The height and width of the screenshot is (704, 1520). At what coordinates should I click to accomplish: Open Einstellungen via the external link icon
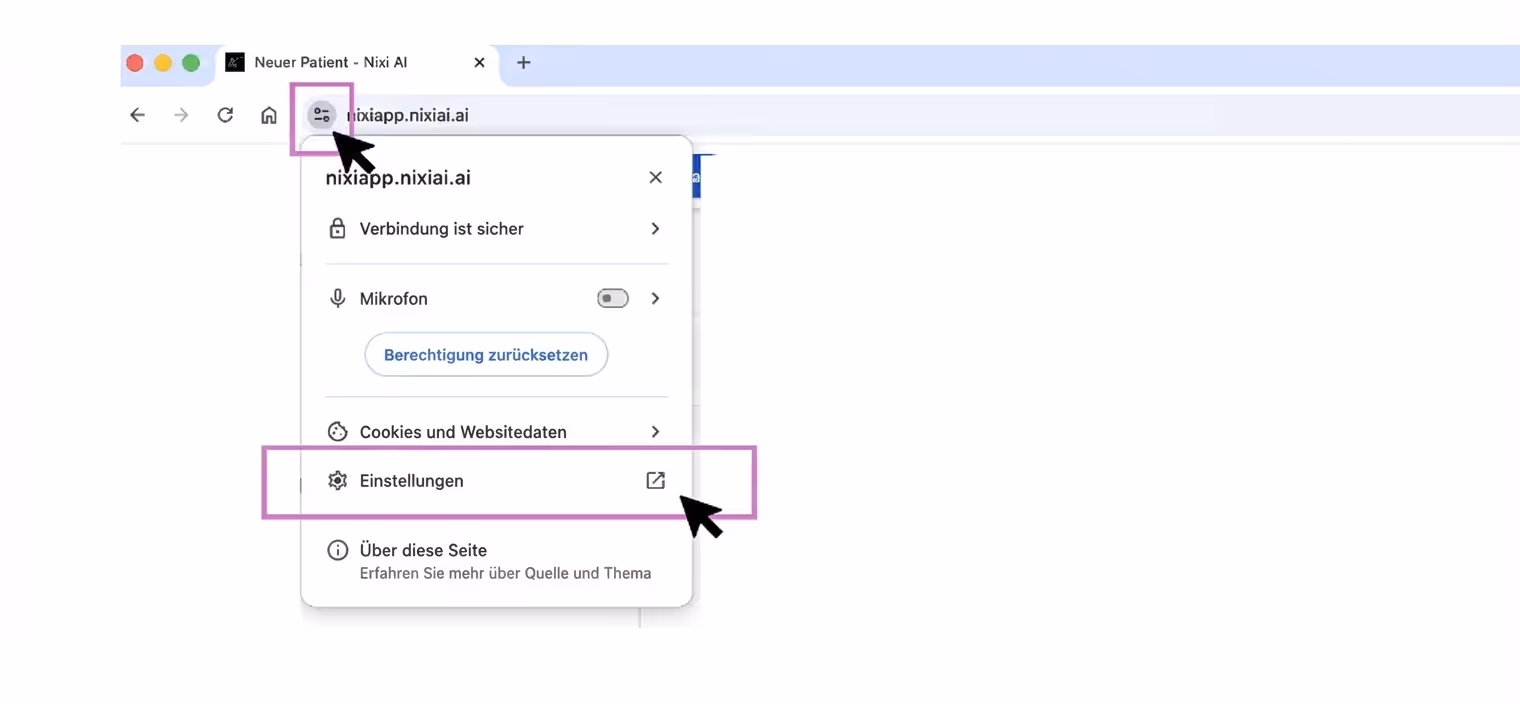[x=655, y=480]
